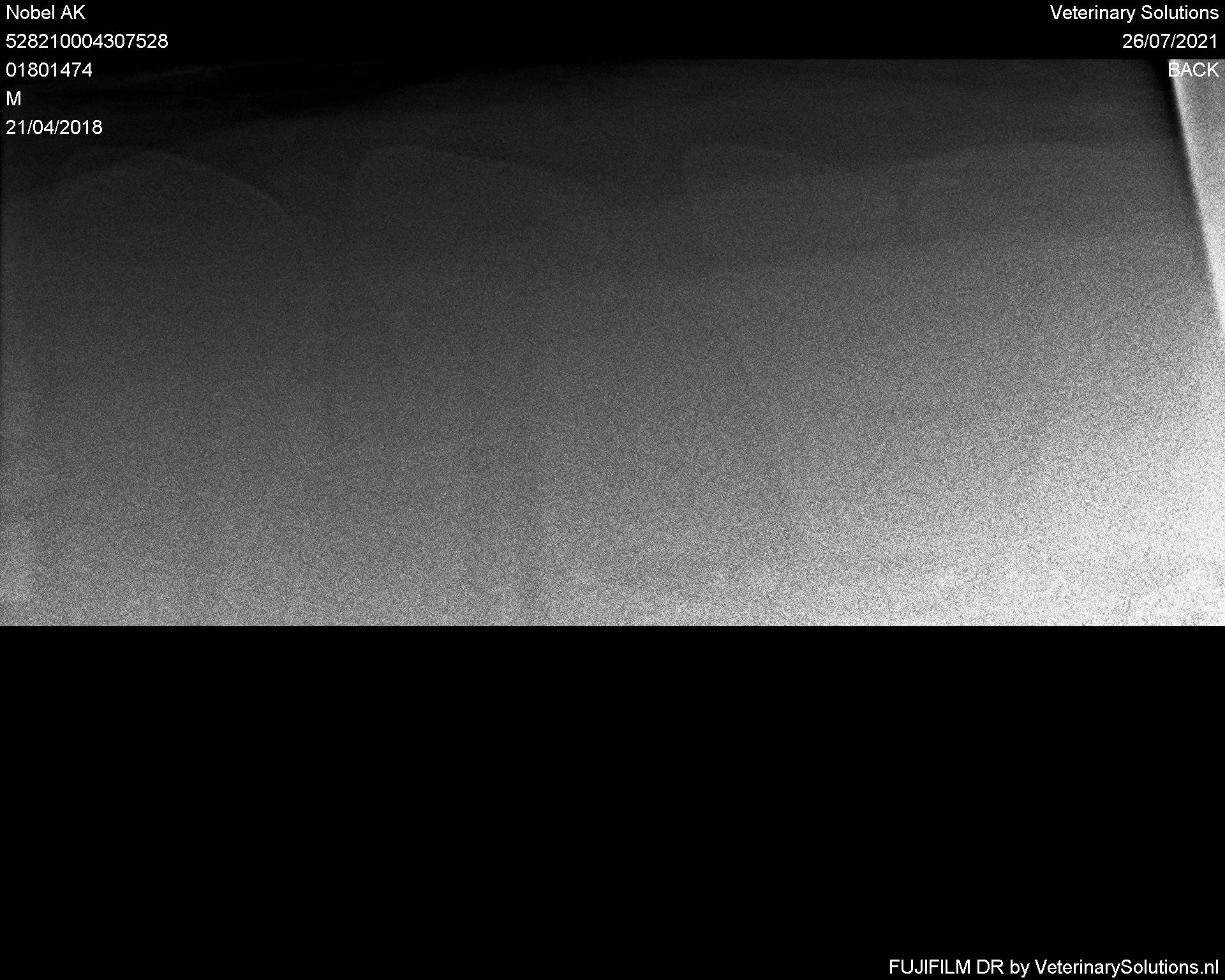Click the sex label 'M'
This screenshot has width=1225, height=980.
click(13, 99)
